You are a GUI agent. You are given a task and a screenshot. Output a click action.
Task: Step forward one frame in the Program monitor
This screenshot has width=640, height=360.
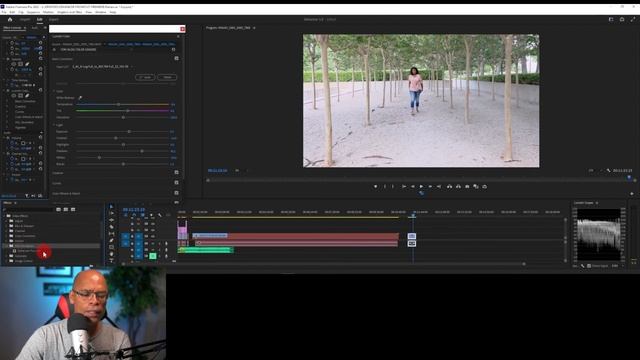coord(430,187)
